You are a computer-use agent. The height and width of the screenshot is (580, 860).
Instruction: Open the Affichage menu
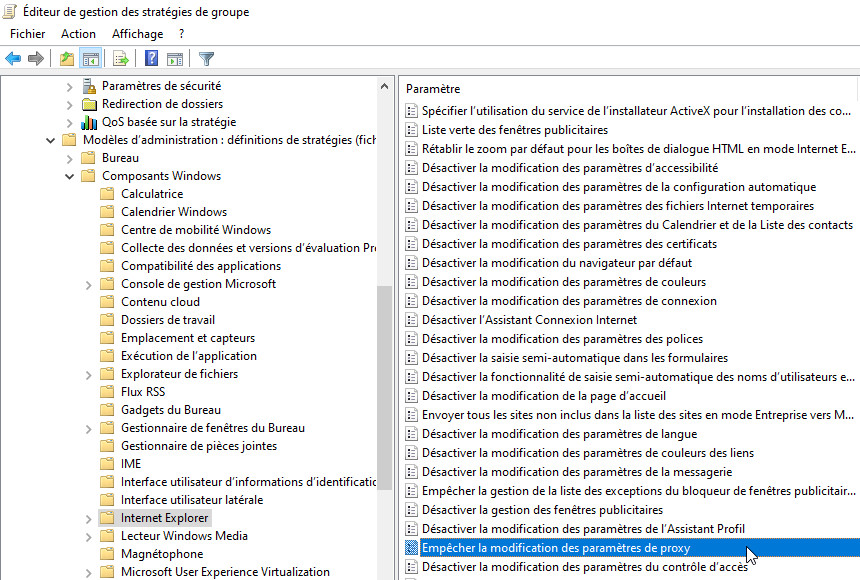(x=137, y=34)
